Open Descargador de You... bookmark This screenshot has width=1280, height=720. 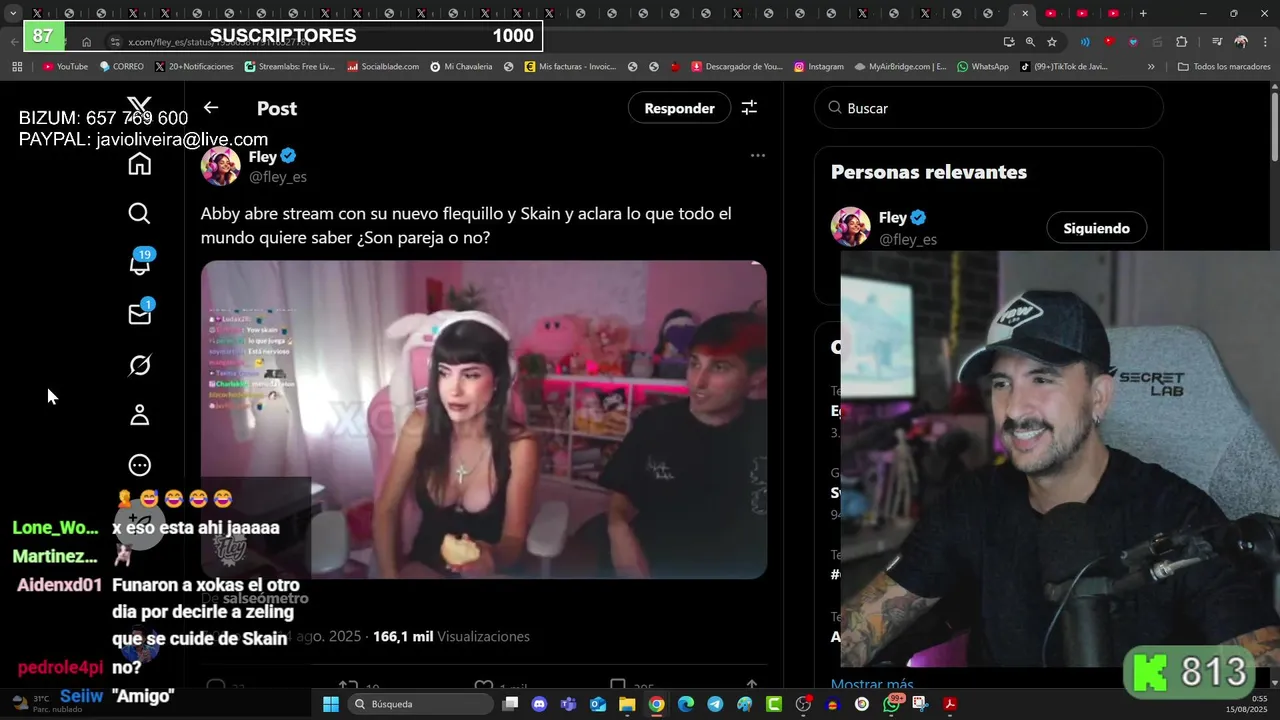click(737, 66)
